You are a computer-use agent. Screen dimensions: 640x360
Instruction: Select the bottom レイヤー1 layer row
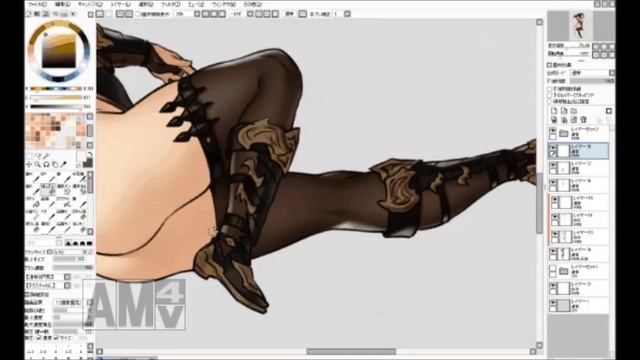click(579, 305)
